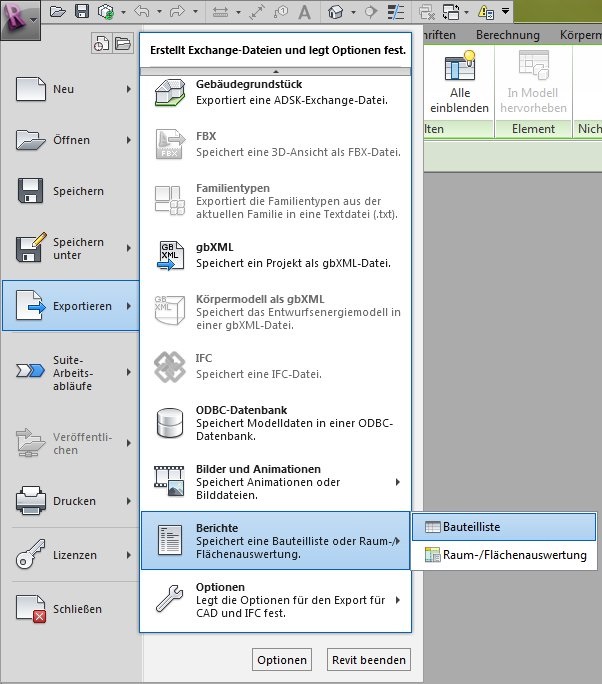Viewport: 602px width, 684px height.
Task: Expand the Neu submenu arrow
Action: [129, 90]
